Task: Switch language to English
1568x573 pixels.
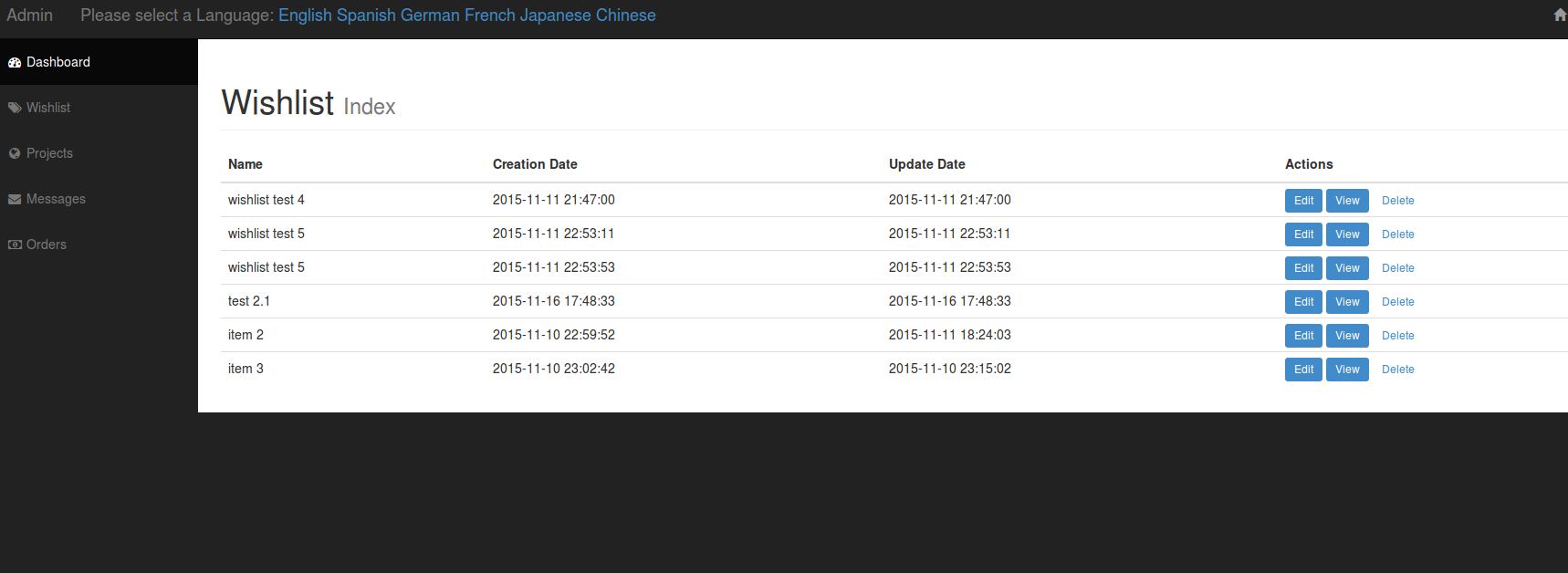Action: pos(305,16)
